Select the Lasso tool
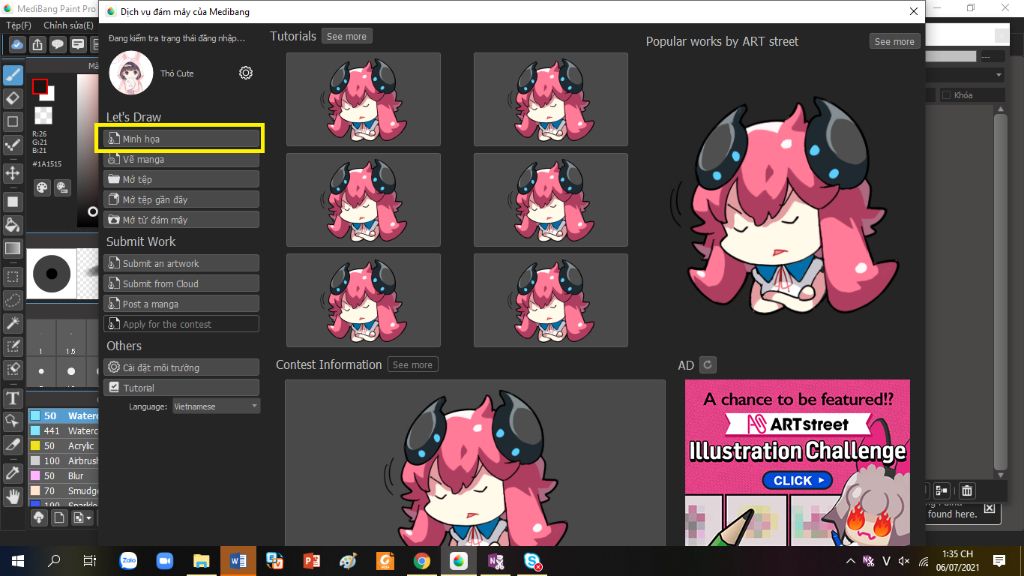 point(12,300)
